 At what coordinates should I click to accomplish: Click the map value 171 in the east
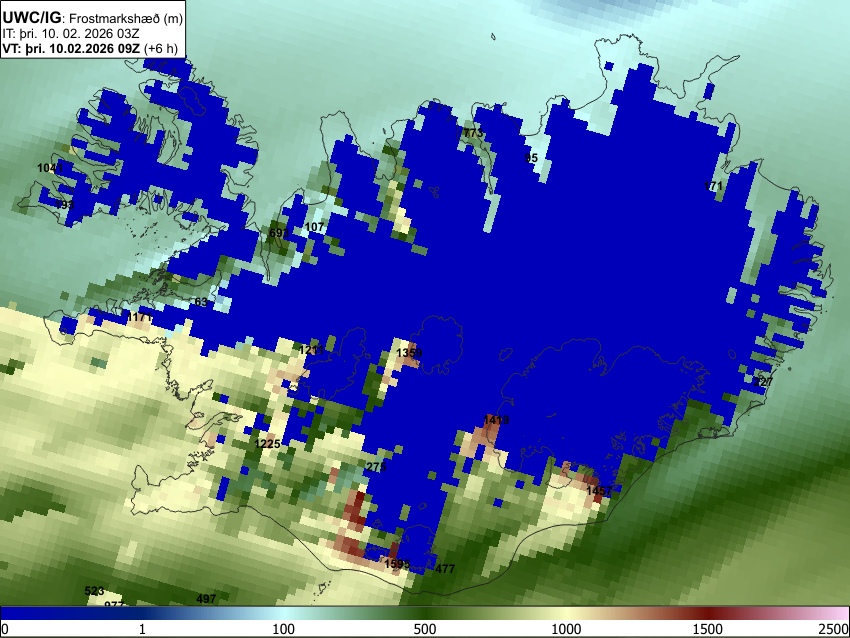tap(713, 186)
